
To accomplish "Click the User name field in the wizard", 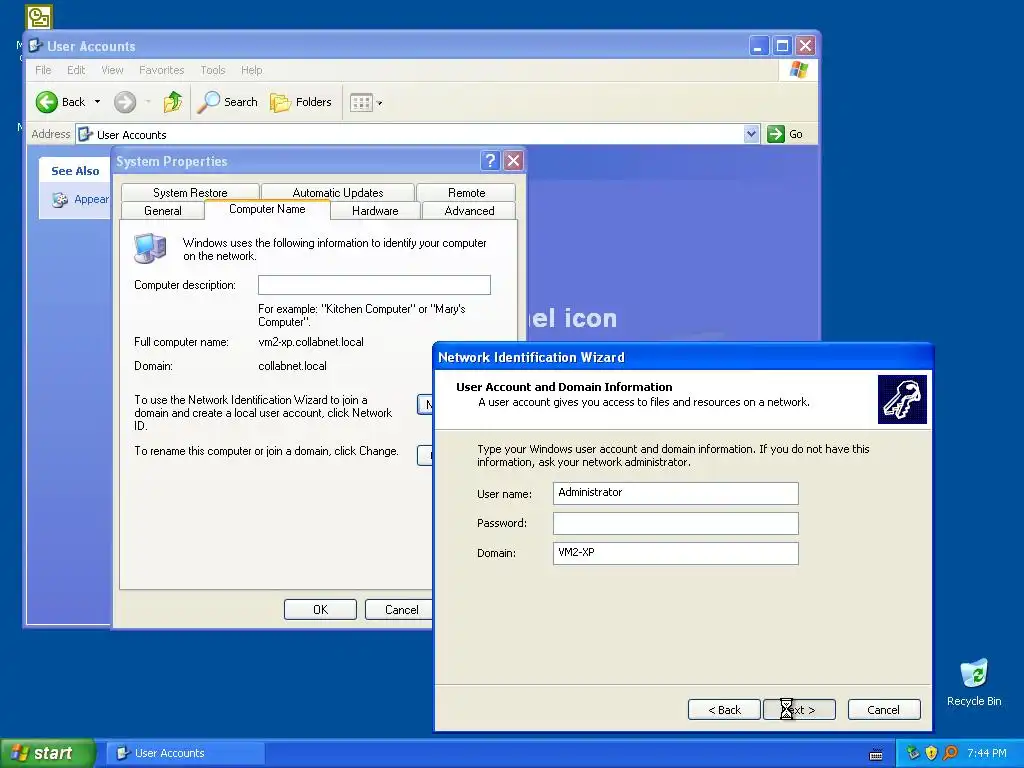I will point(675,493).
